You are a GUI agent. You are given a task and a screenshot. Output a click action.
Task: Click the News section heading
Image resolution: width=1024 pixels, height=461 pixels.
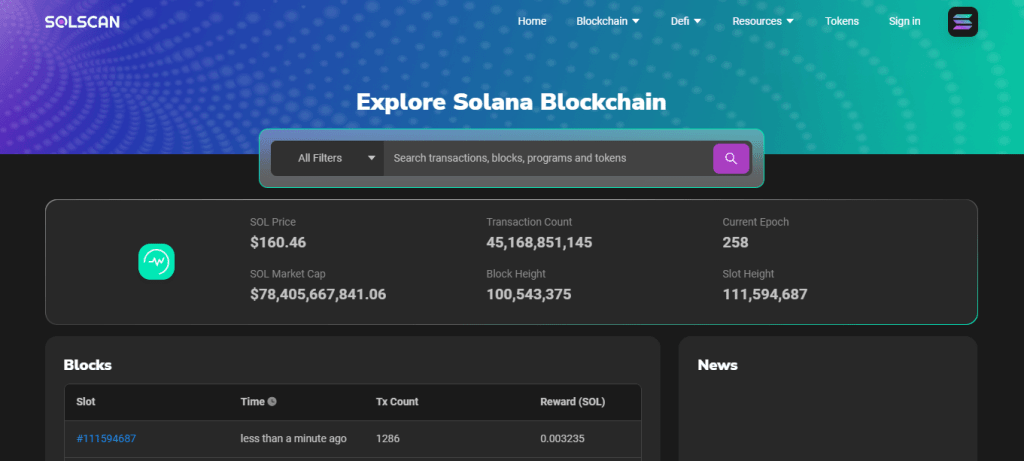point(717,365)
